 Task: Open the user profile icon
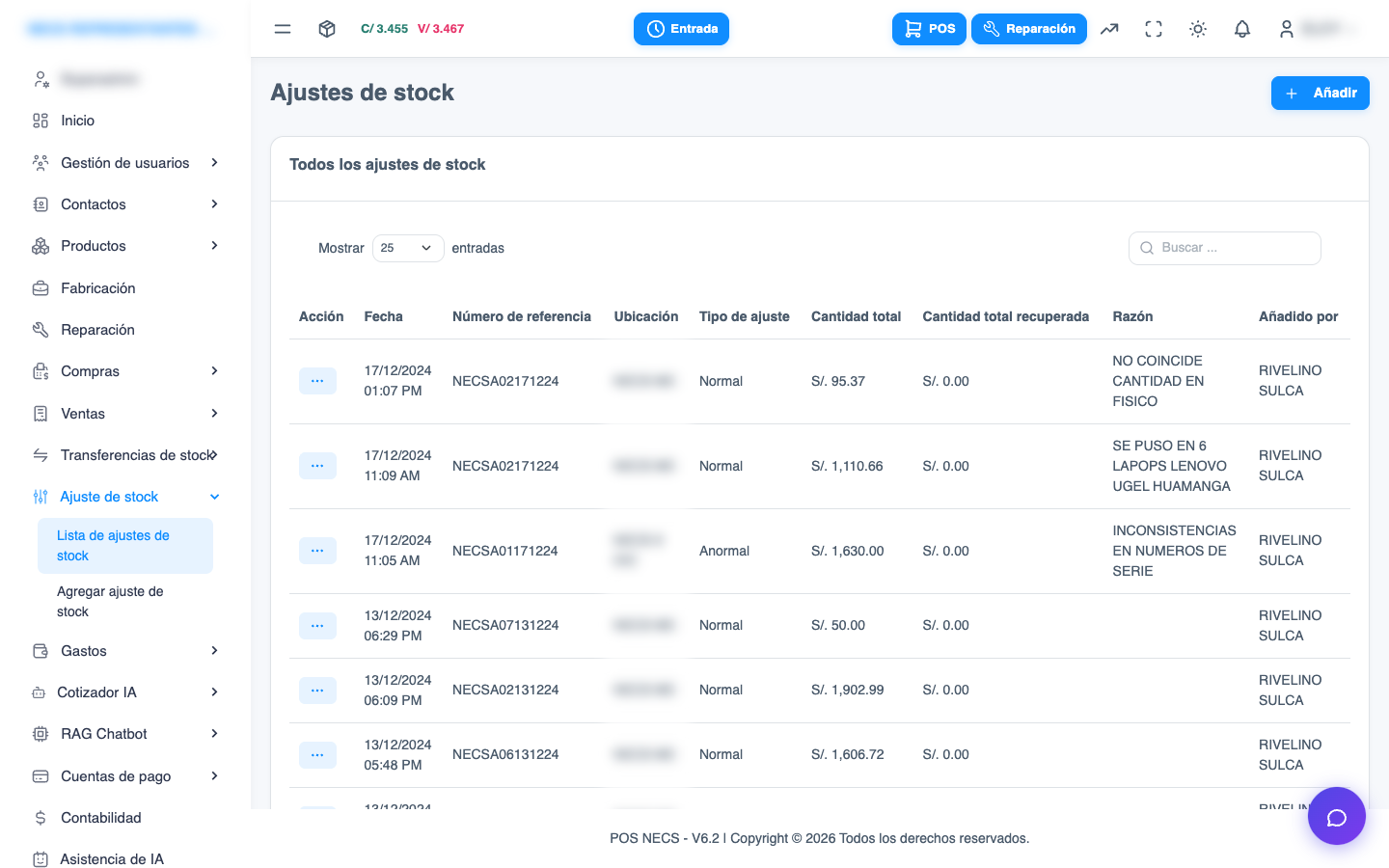pos(1287,29)
